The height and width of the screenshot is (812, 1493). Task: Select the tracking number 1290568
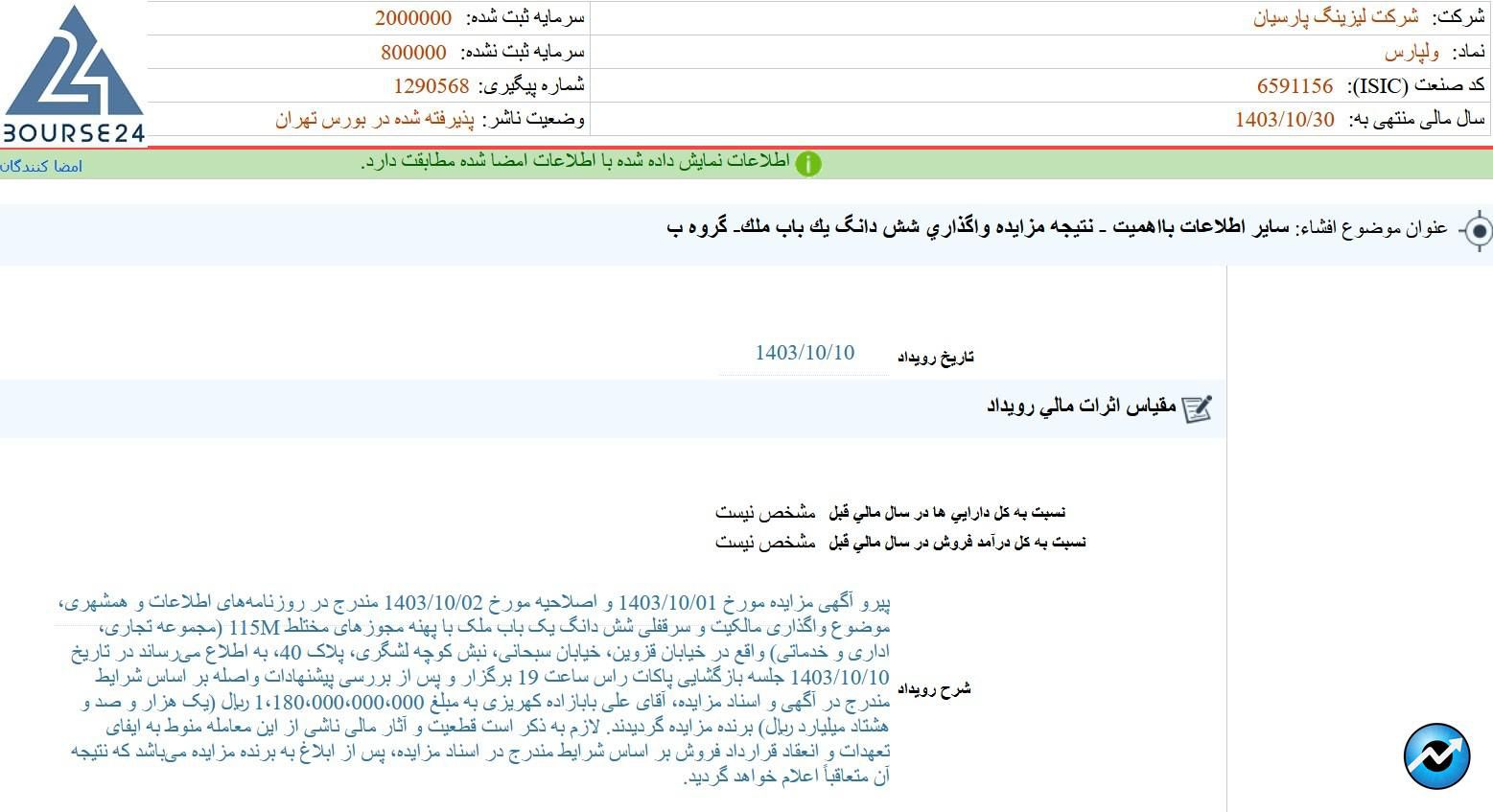(x=431, y=86)
